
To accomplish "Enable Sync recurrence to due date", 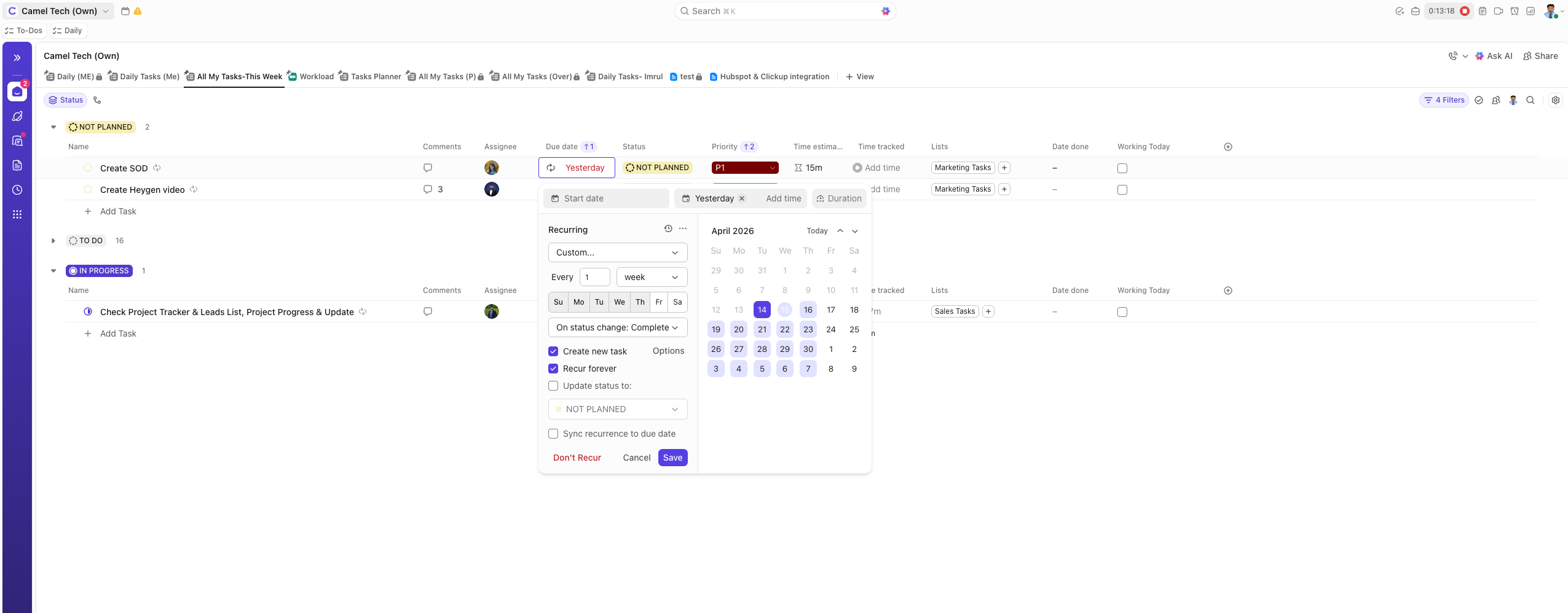I will click(553, 434).
